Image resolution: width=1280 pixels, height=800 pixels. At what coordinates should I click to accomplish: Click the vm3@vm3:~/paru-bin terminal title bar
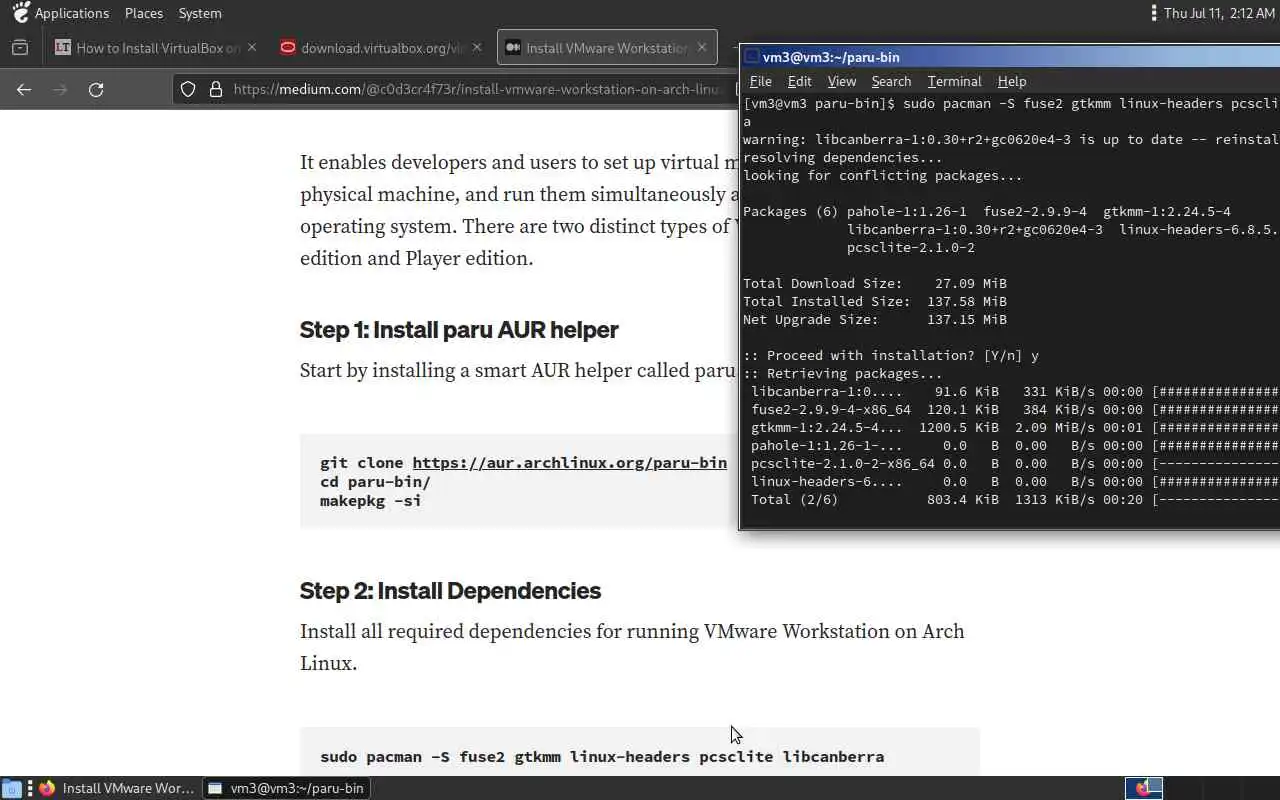[x=1010, y=57]
